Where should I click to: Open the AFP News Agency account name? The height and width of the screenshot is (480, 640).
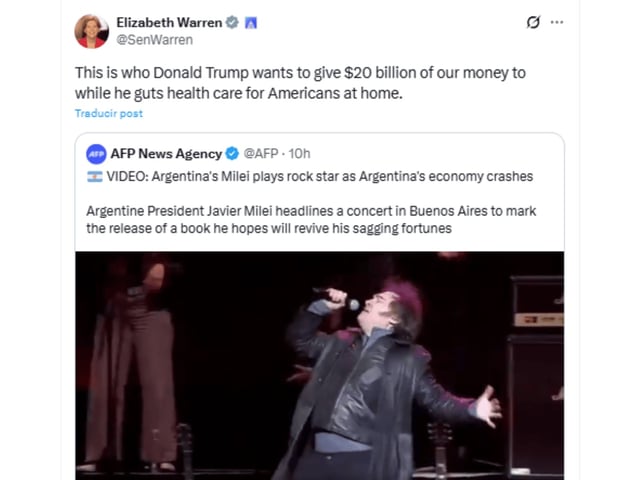pyautogui.click(x=166, y=153)
